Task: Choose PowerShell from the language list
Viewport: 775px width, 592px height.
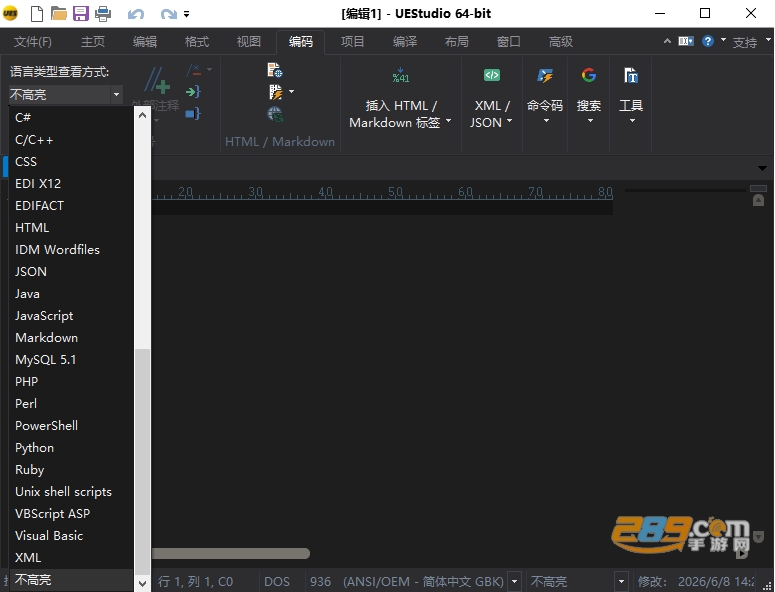Action: (71, 426)
